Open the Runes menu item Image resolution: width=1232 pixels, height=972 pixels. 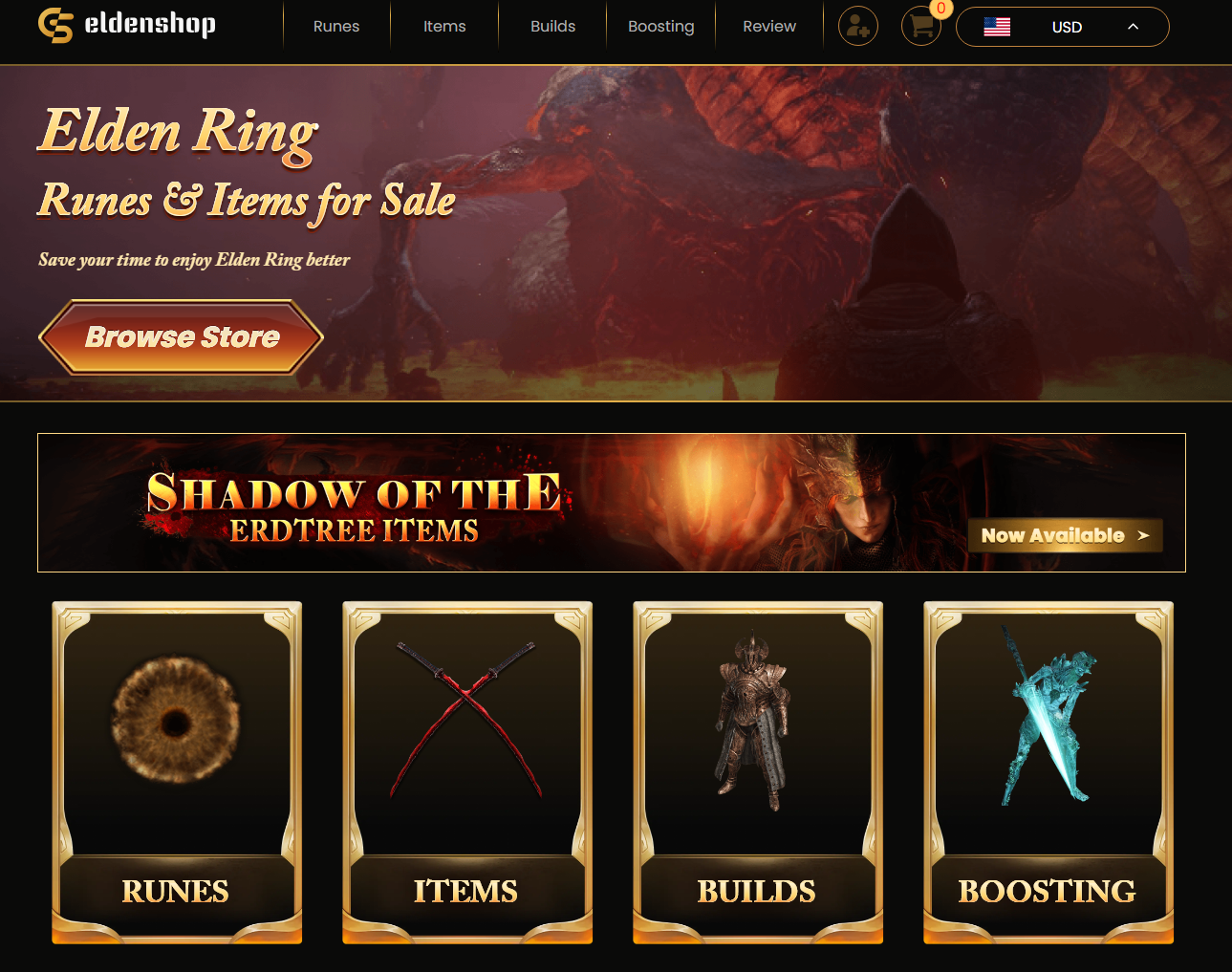336,26
